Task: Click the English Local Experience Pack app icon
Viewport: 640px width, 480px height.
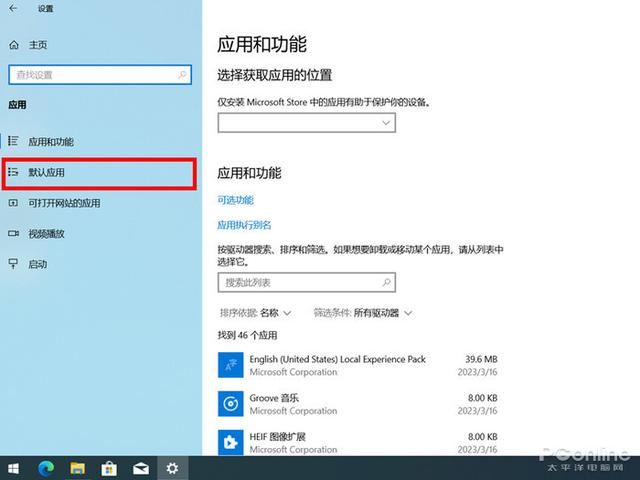Action: [231, 365]
